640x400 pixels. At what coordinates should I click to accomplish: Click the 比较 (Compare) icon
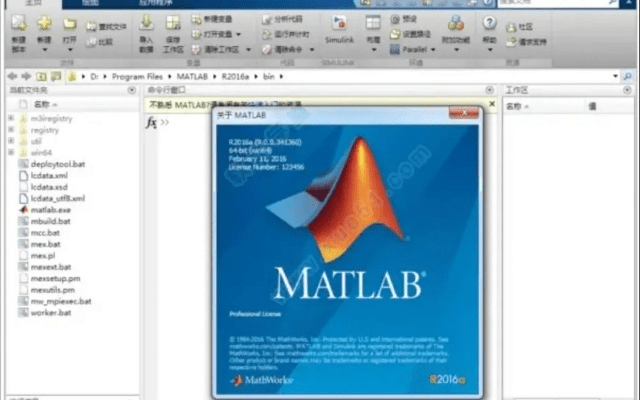(91, 42)
